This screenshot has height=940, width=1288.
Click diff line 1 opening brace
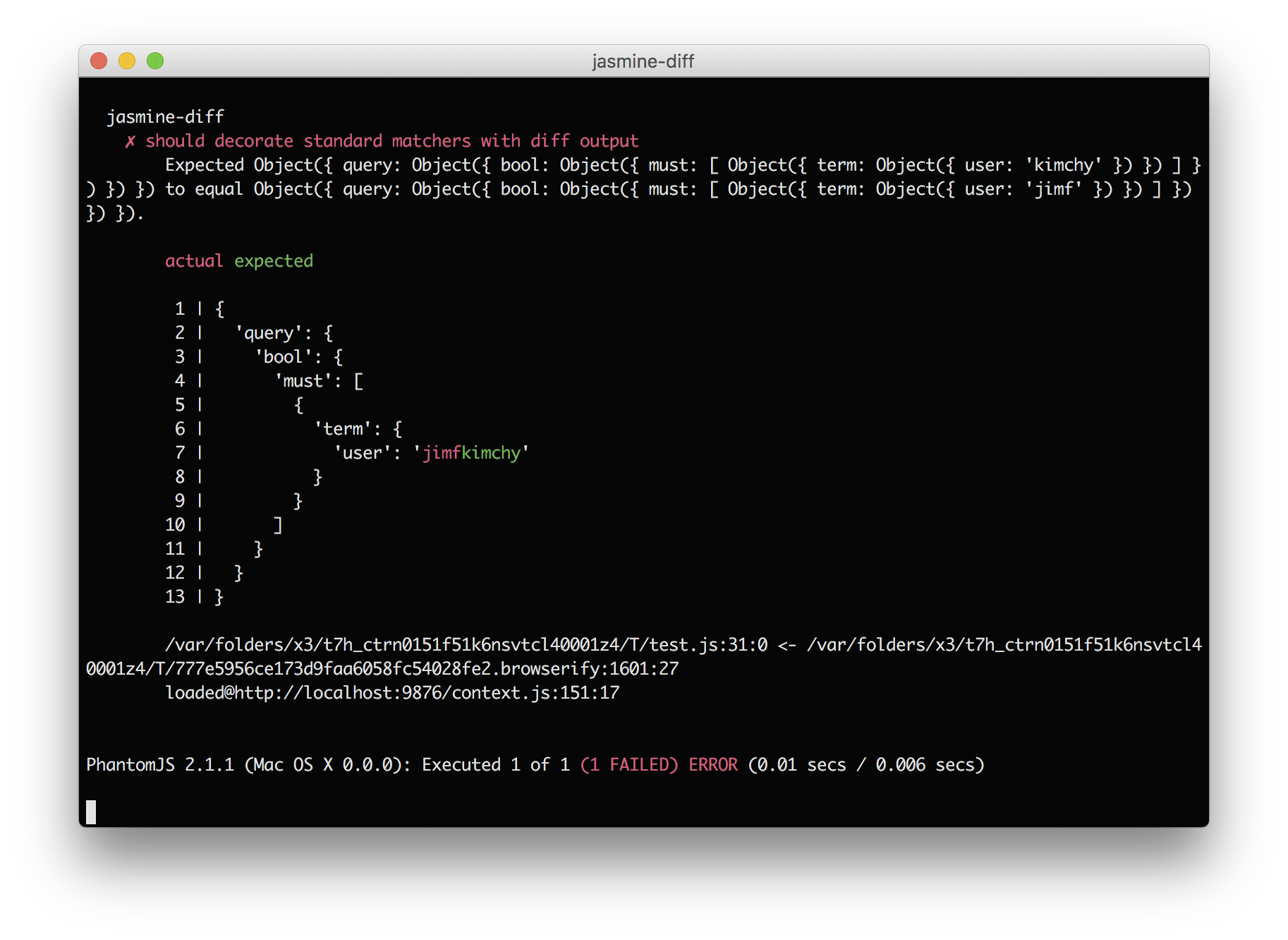(x=220, y=309)
